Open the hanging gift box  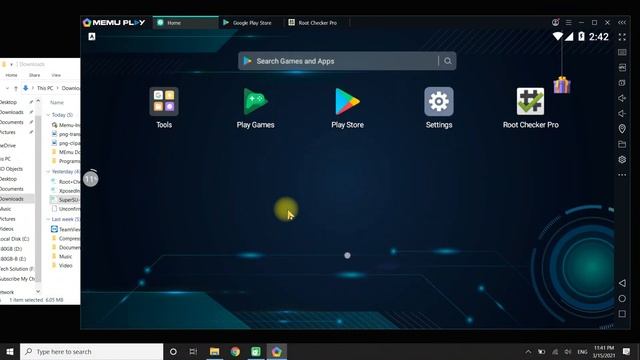(562, 85)
